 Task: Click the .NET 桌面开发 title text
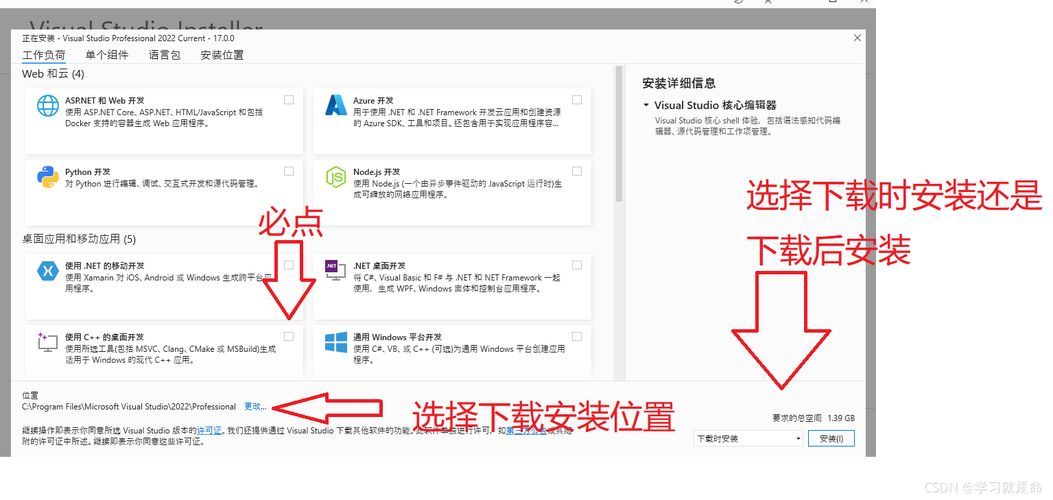pos(379,266)
